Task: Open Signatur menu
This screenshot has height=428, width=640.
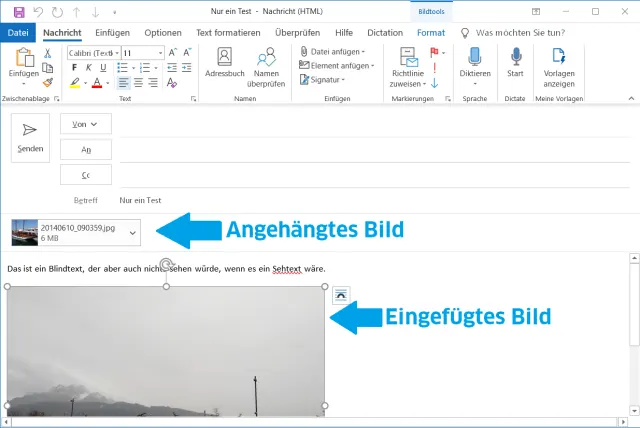Action: click(x=322, y=80)
